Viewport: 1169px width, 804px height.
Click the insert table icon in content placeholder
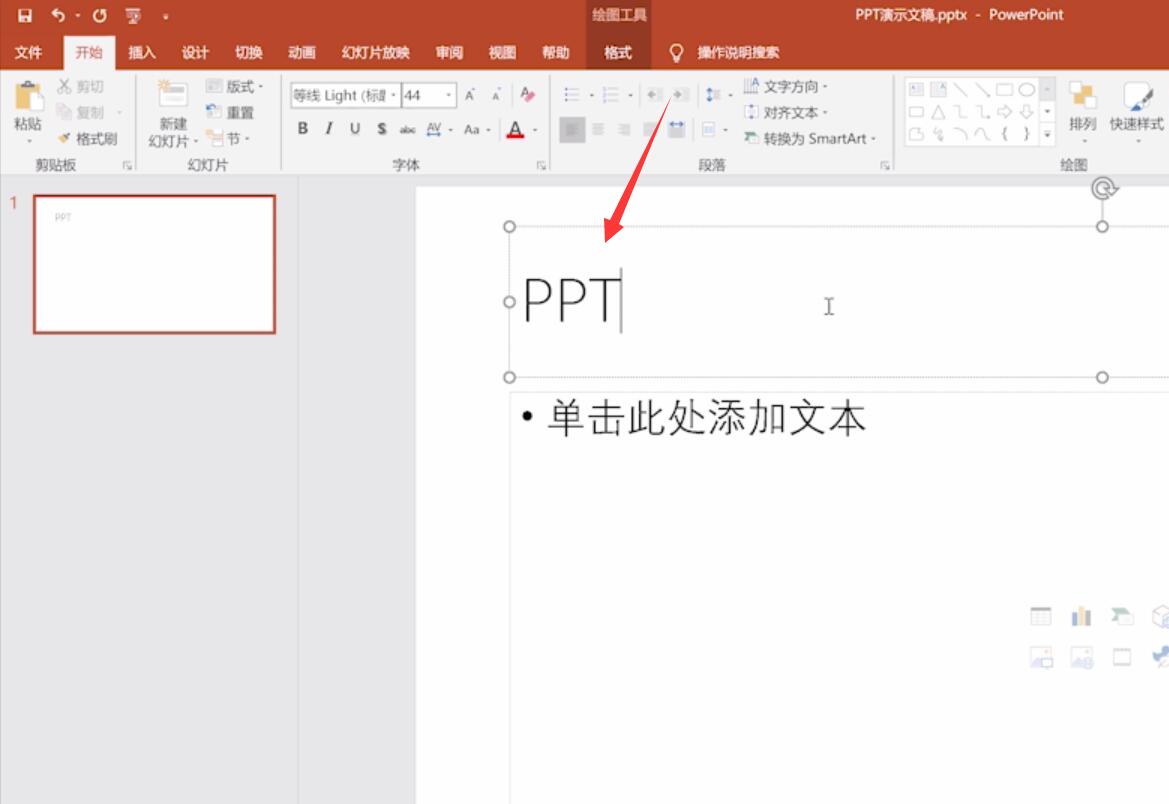[1041, 616]
